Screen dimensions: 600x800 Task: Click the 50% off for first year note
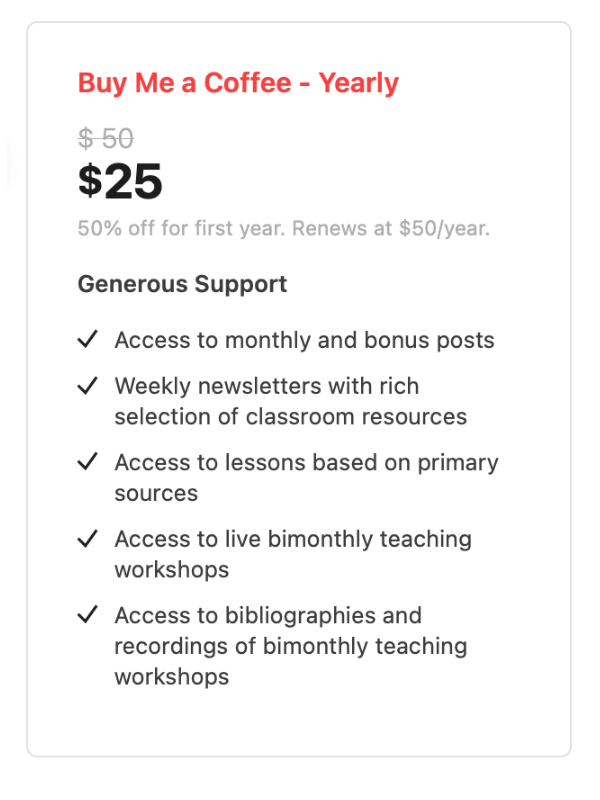(284, 229)
